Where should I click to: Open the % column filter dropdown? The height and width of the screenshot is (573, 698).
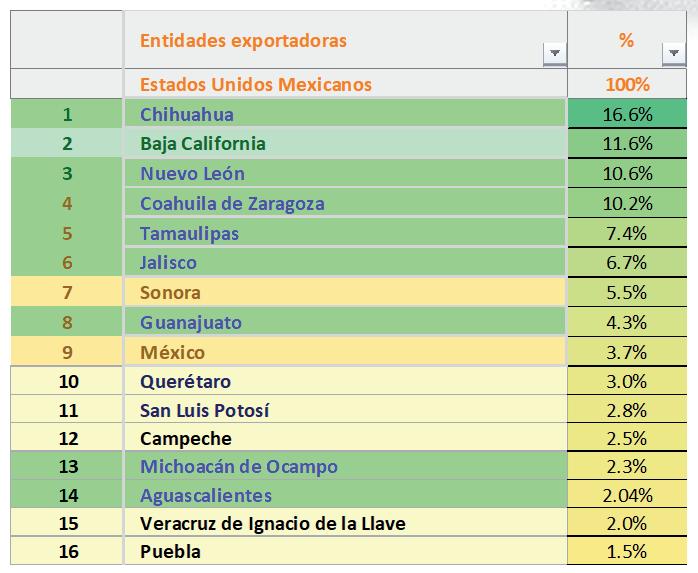pyautogui.click(x=674, y=53)
